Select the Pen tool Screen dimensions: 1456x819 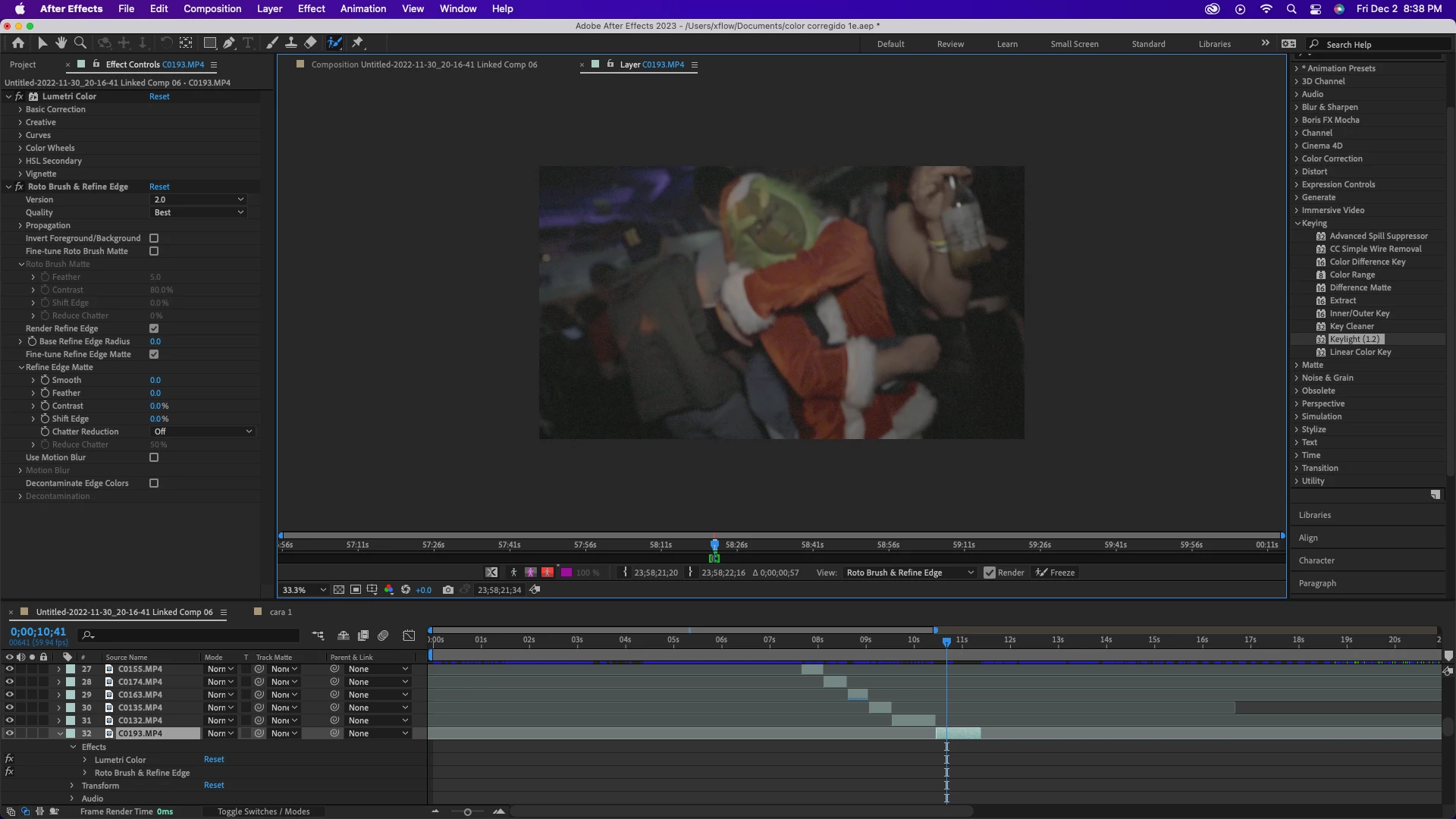[229, 43]
